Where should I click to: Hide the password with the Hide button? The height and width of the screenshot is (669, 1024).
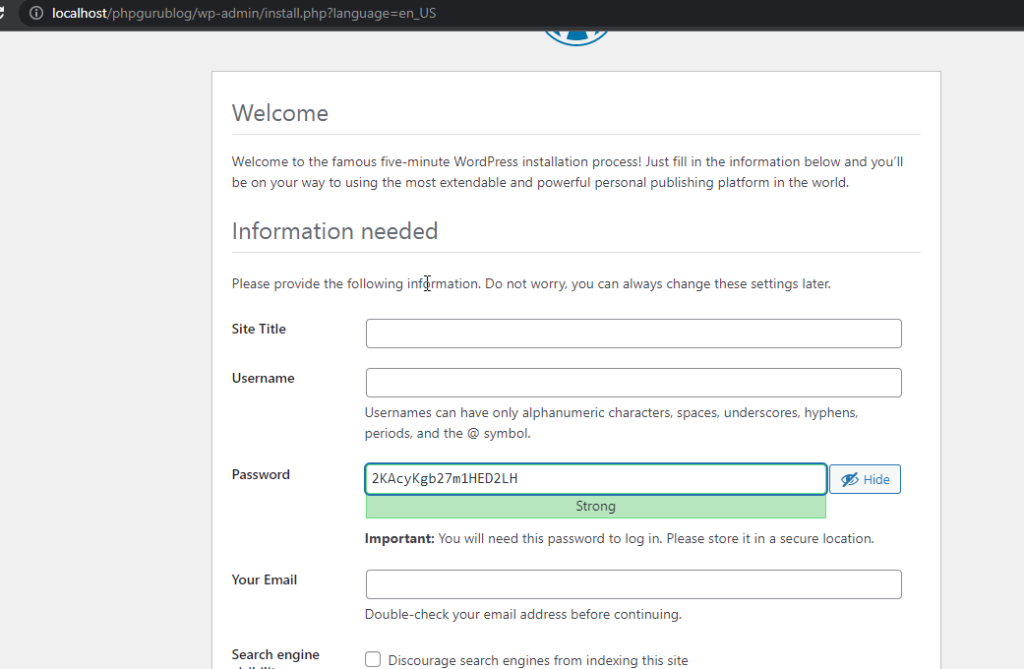click(865, 480)
